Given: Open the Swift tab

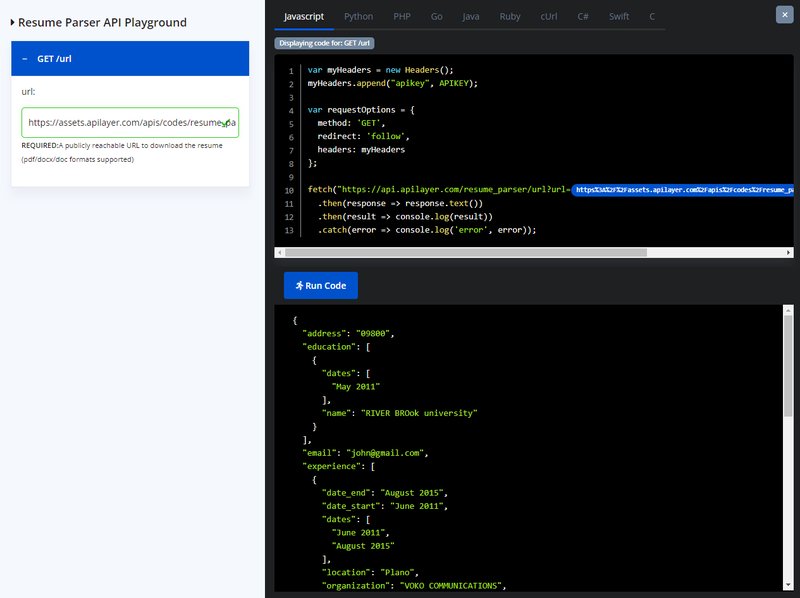Looking at the screenshot, I should coord(618,17).
